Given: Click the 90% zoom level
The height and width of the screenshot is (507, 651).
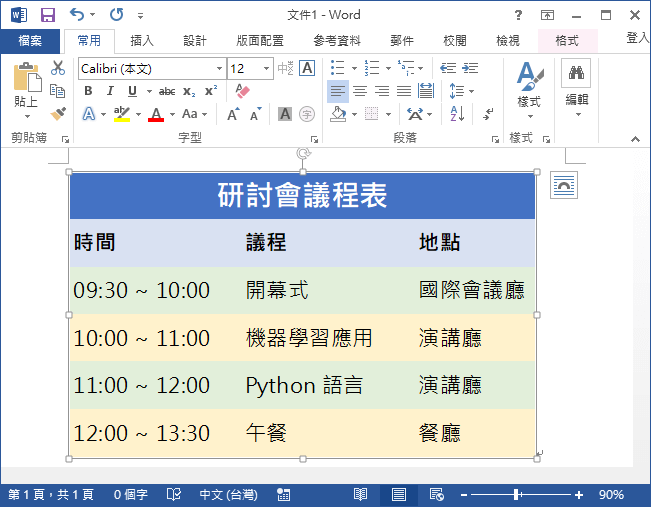Looking at the screenshot, I should (611, 495).
